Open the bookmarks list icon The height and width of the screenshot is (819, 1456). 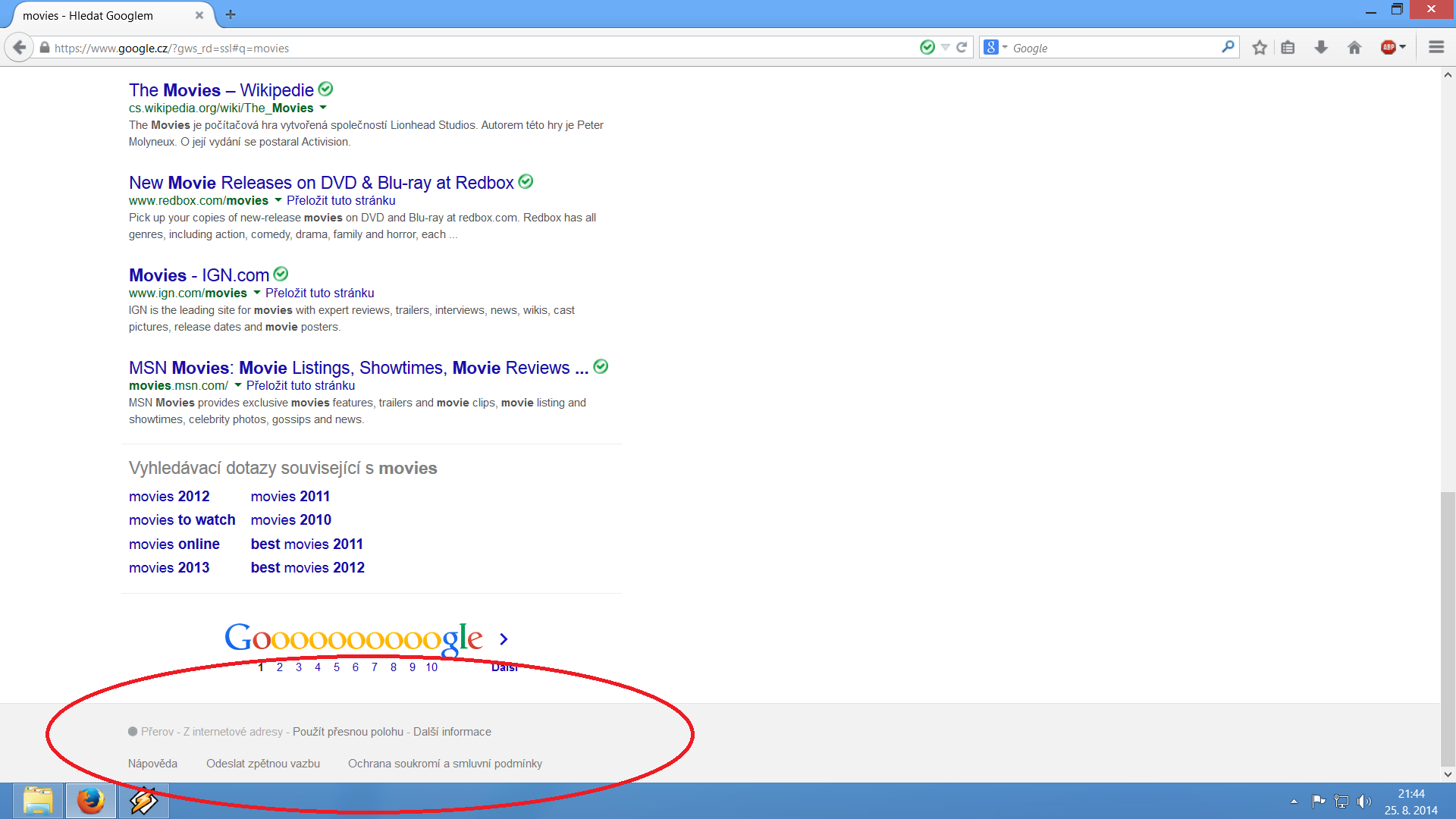point(1288,48)
